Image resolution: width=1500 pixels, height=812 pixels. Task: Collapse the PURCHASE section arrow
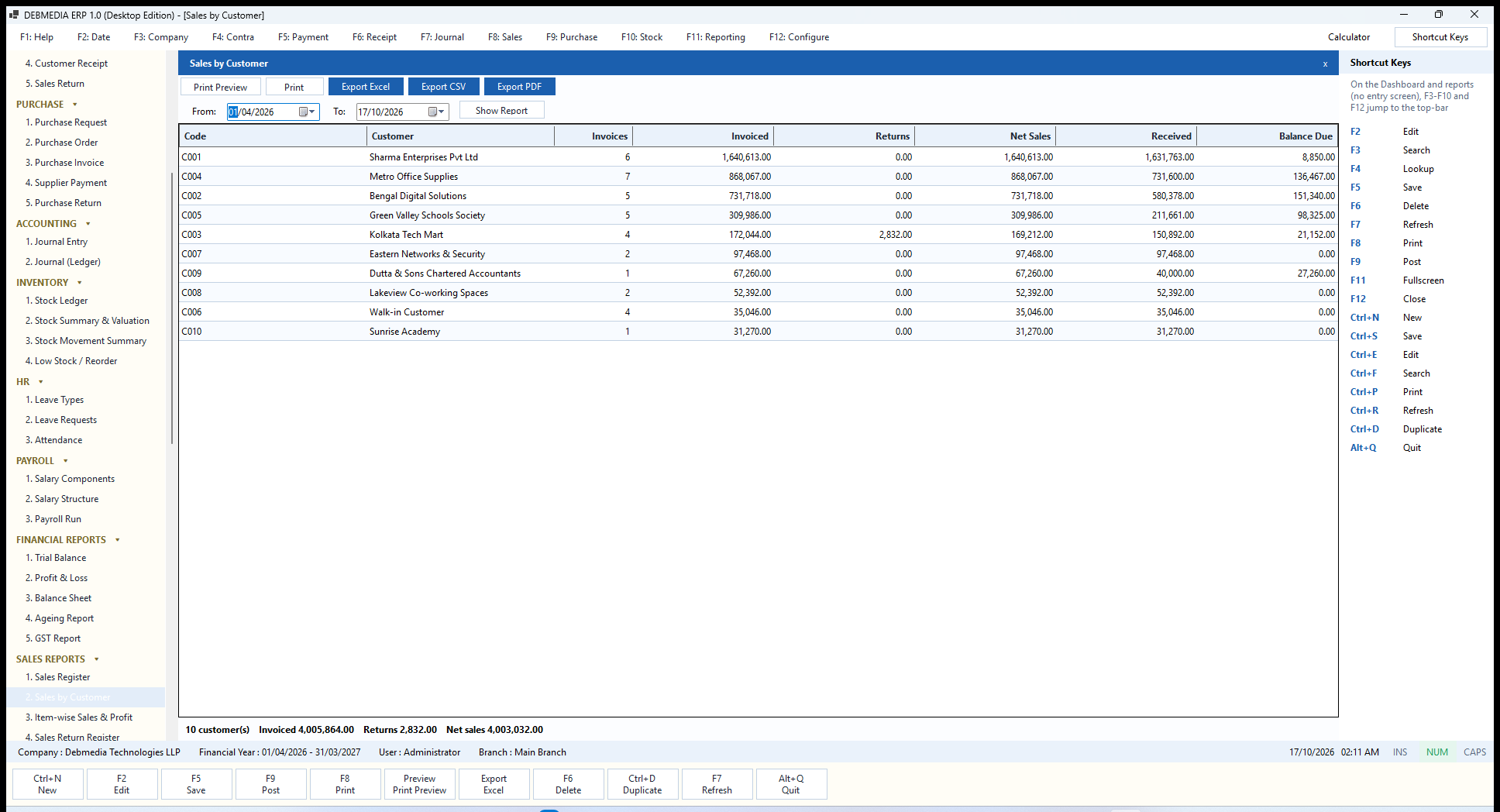(75, 105)
